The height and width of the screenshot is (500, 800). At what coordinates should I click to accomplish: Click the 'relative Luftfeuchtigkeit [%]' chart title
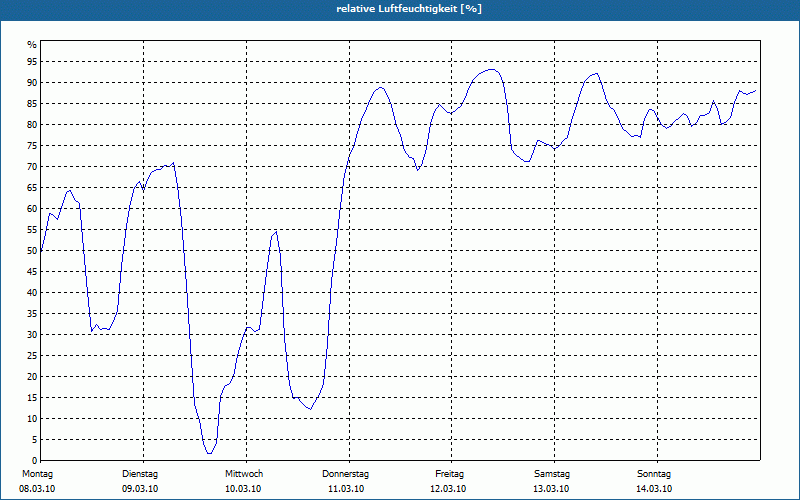tap(409, 9)
